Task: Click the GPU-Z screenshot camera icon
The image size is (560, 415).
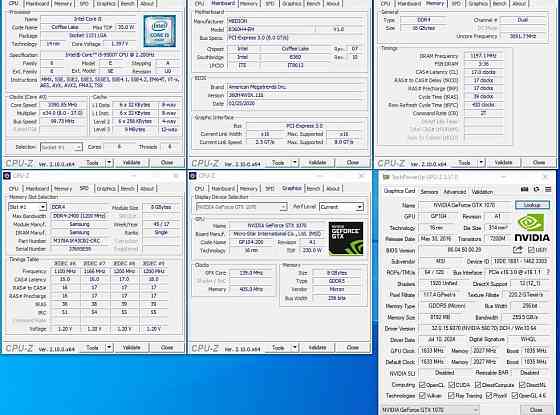Action: point(524,190)
